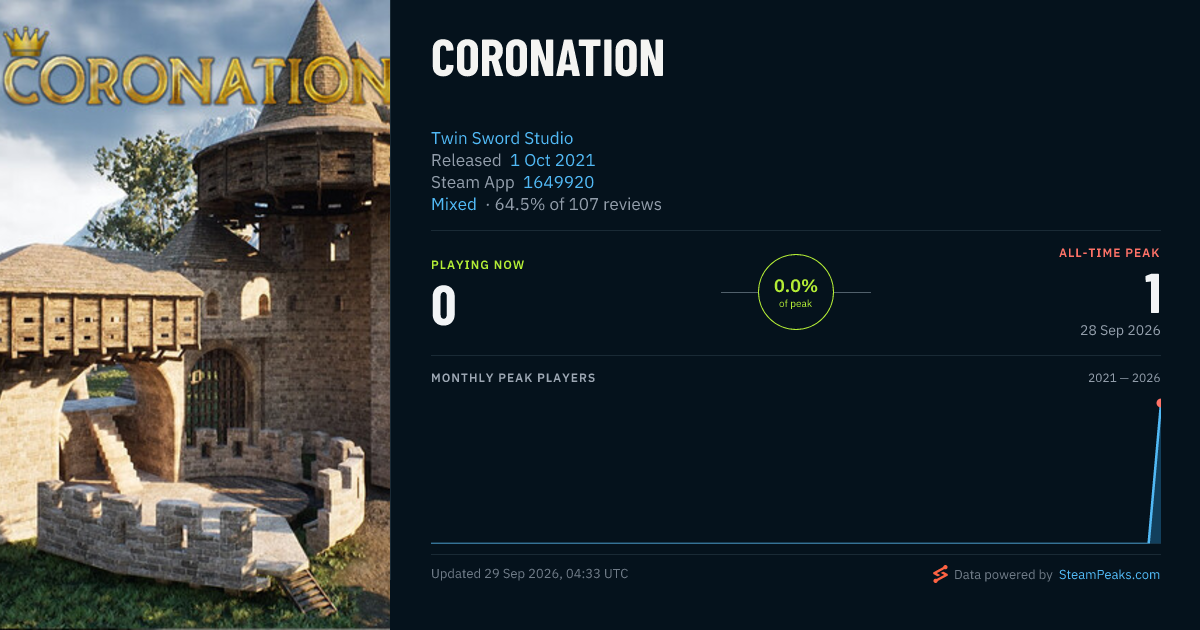
Task: Click the Playing Now count of 0
Action: (444, 306)
